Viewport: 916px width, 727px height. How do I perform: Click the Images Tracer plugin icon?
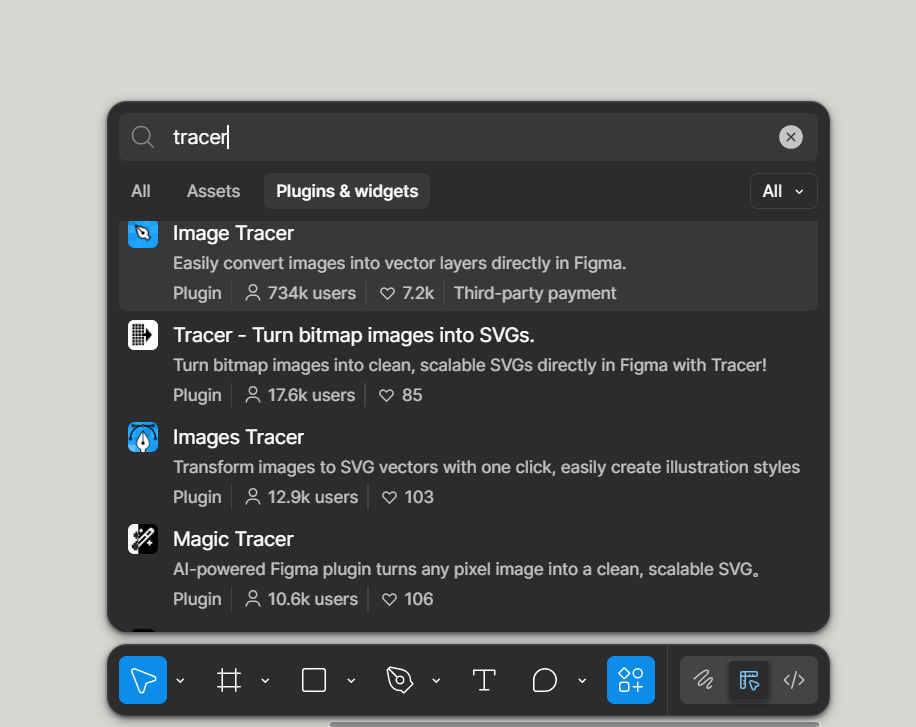pyautogui.click(x=143, y=437)
